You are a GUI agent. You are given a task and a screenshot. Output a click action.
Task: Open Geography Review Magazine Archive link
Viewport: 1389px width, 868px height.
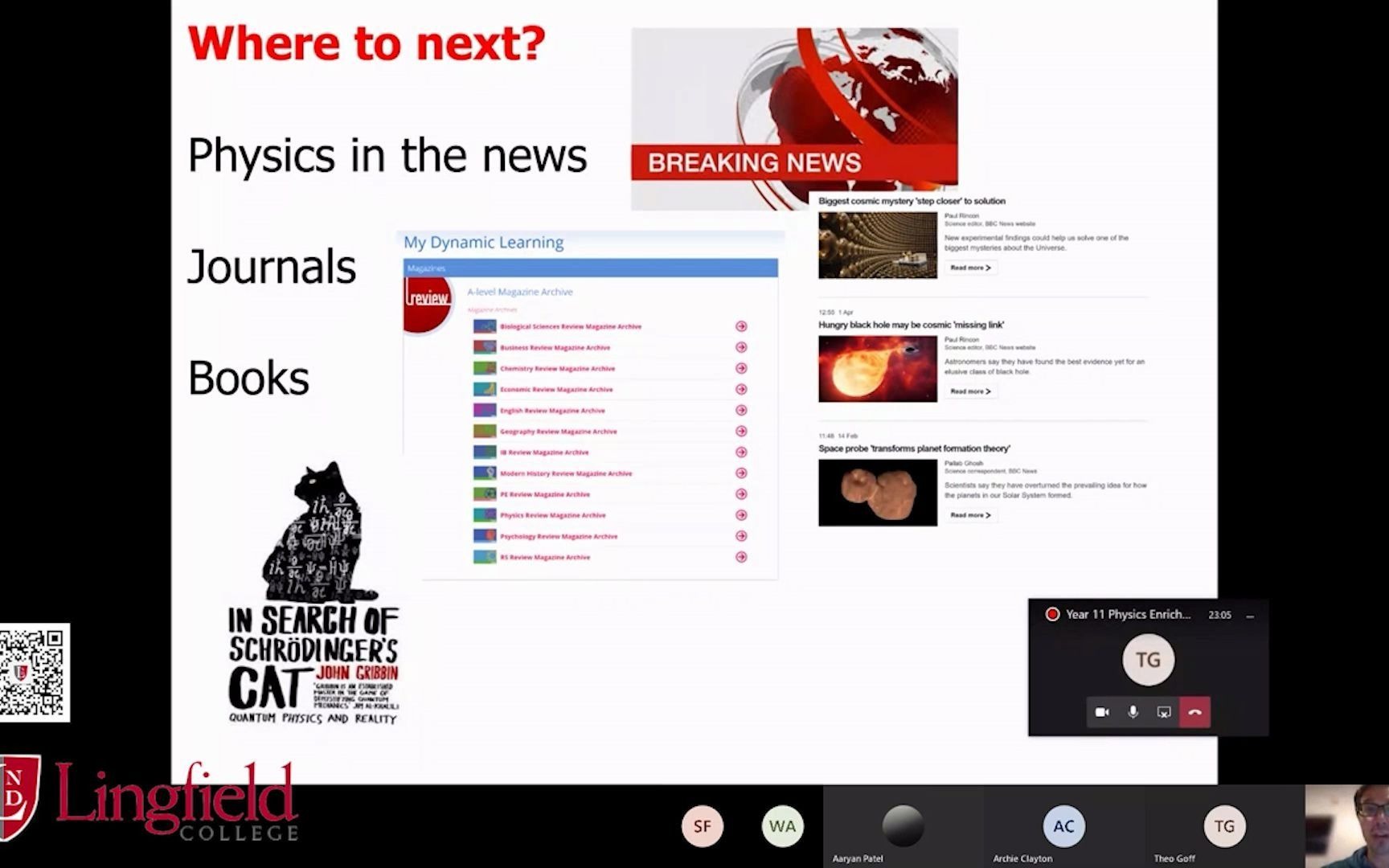coord(559,431)
